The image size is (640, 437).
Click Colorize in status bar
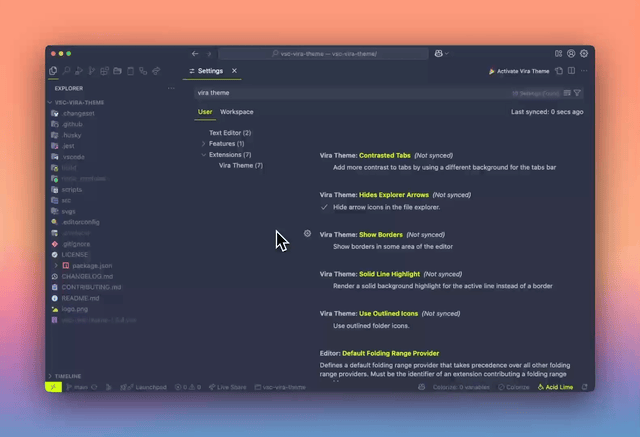pos(514,387)
